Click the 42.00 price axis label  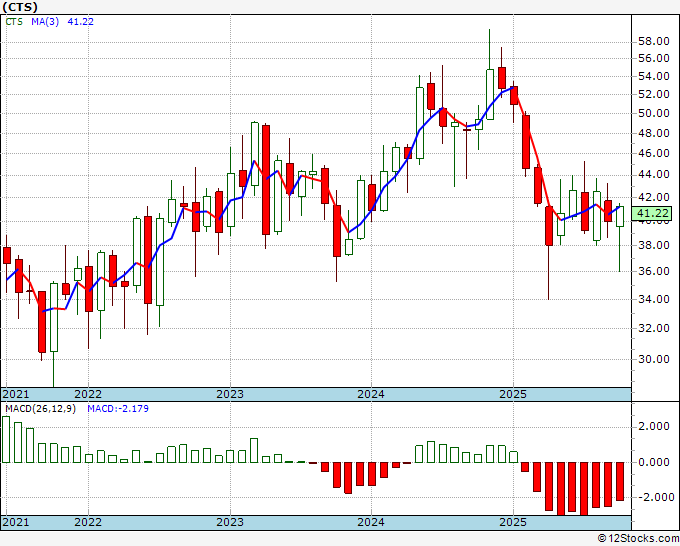click(x=654, y=197)
